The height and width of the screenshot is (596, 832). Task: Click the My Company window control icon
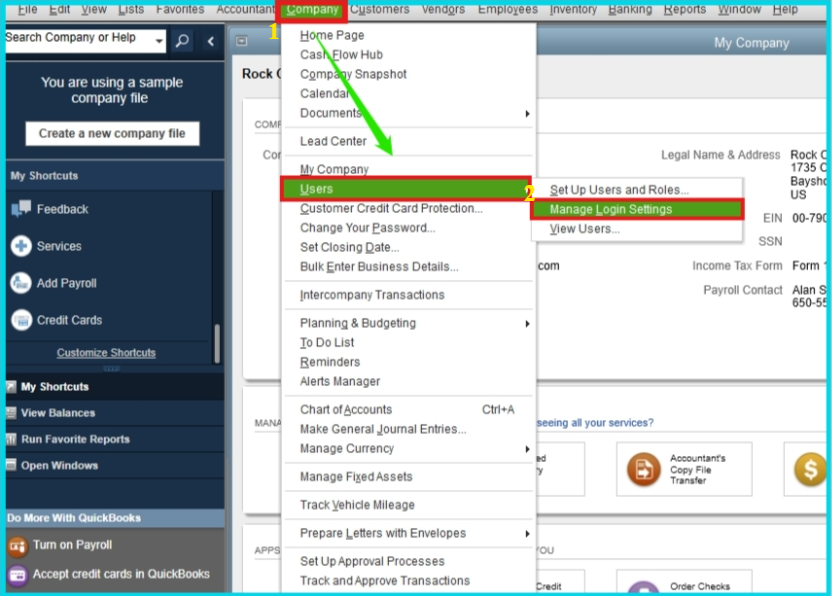point(241,41)
